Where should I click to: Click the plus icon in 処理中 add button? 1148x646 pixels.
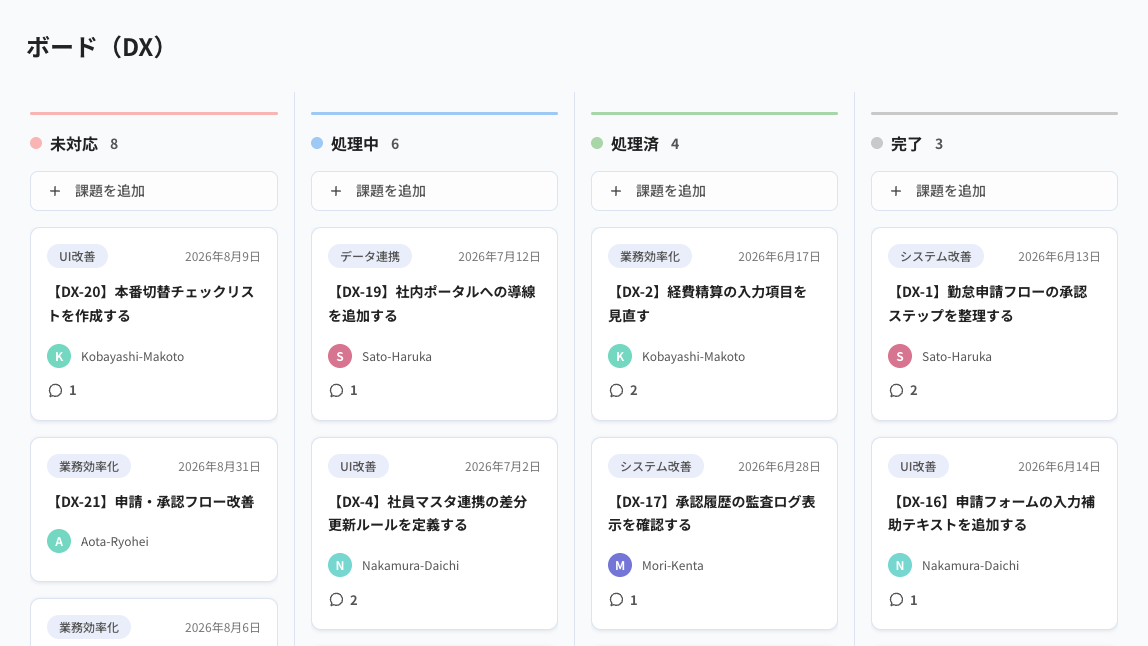pos(336,191)
